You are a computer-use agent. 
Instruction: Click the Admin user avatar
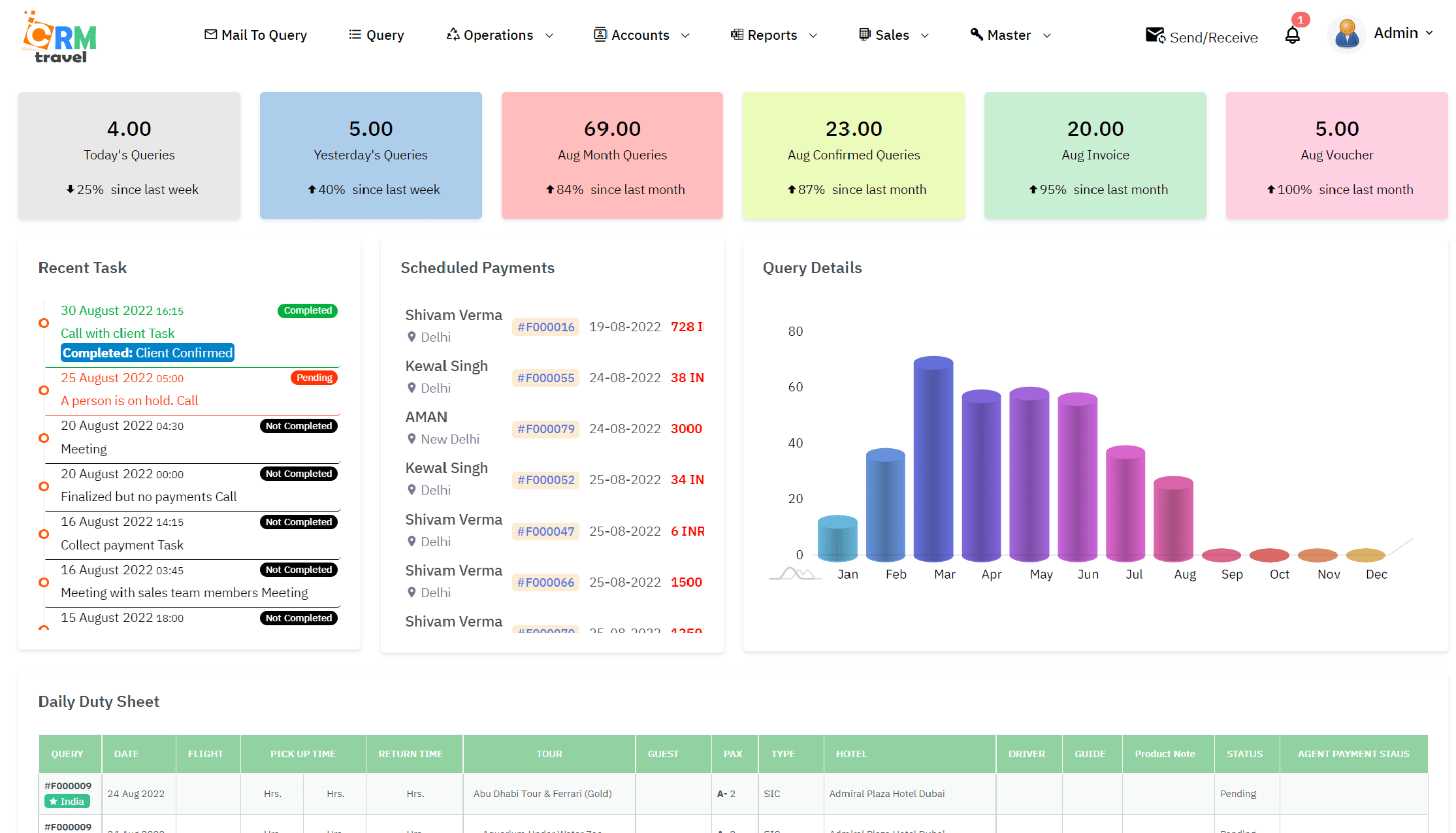[x=1346, y=34]
